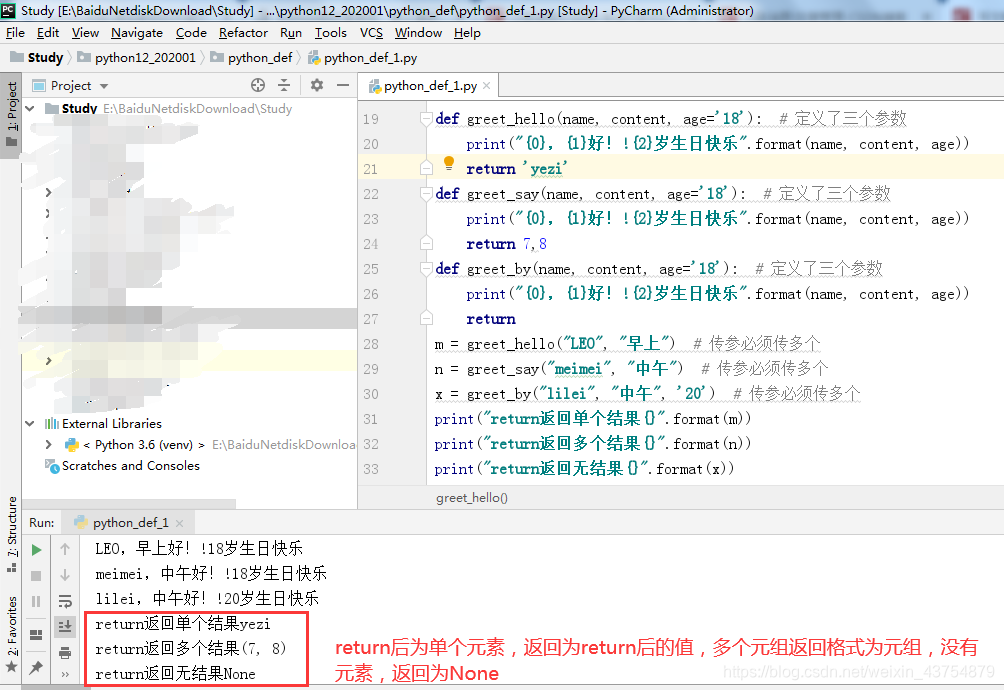
Task: Open Project panel settings gear
Action: [317, 85]
